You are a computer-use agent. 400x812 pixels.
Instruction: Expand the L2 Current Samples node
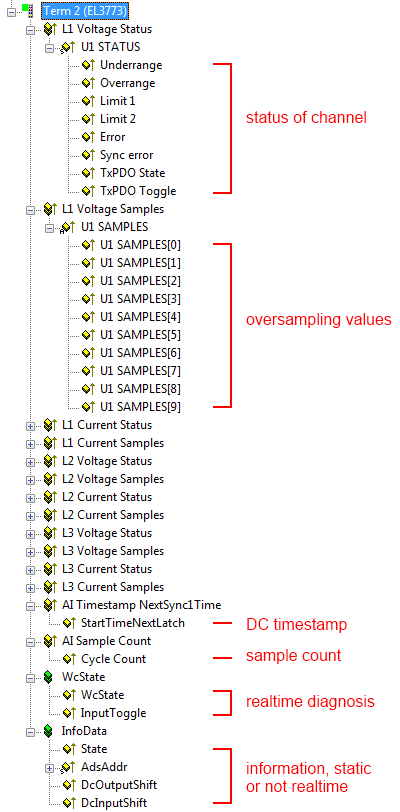pos(30,516)
